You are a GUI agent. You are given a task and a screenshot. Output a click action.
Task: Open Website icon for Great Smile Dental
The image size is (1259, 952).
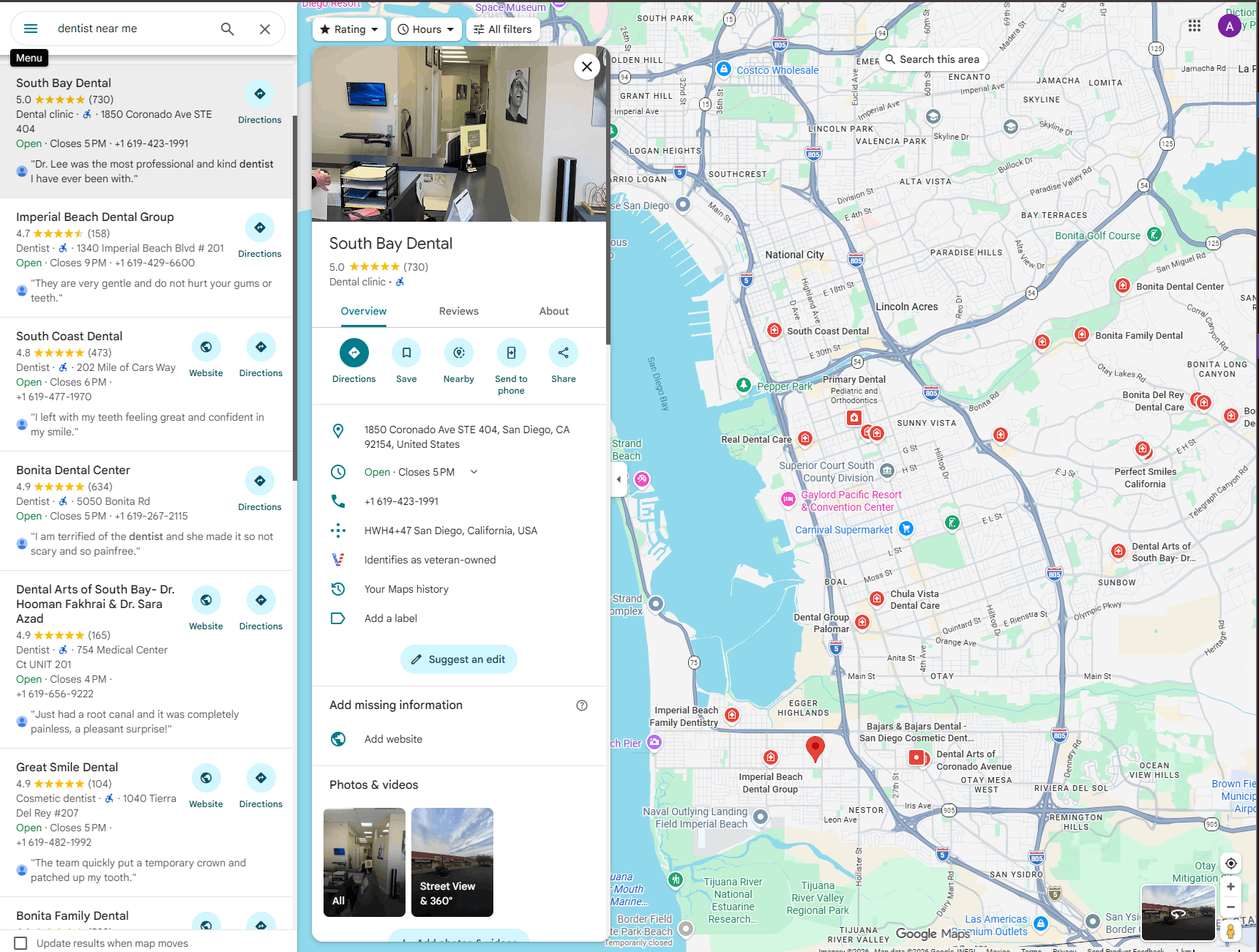pos(206,778)
